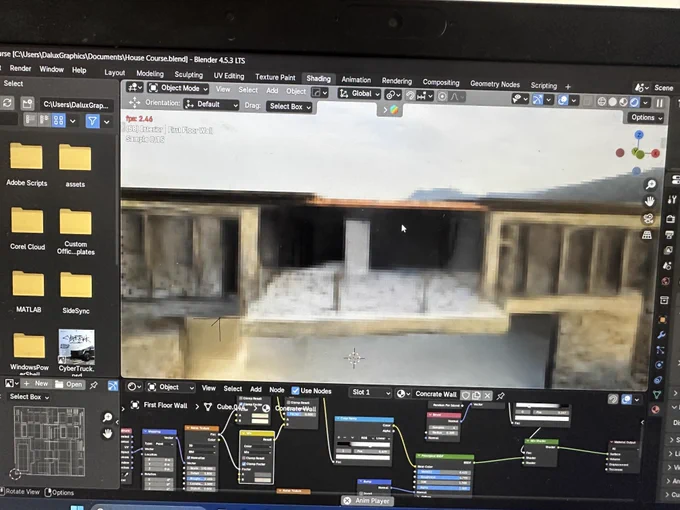Refresh the file browser list
This screenshot has width=680, height=510.
pyautogui.click(x=7, y=103)
